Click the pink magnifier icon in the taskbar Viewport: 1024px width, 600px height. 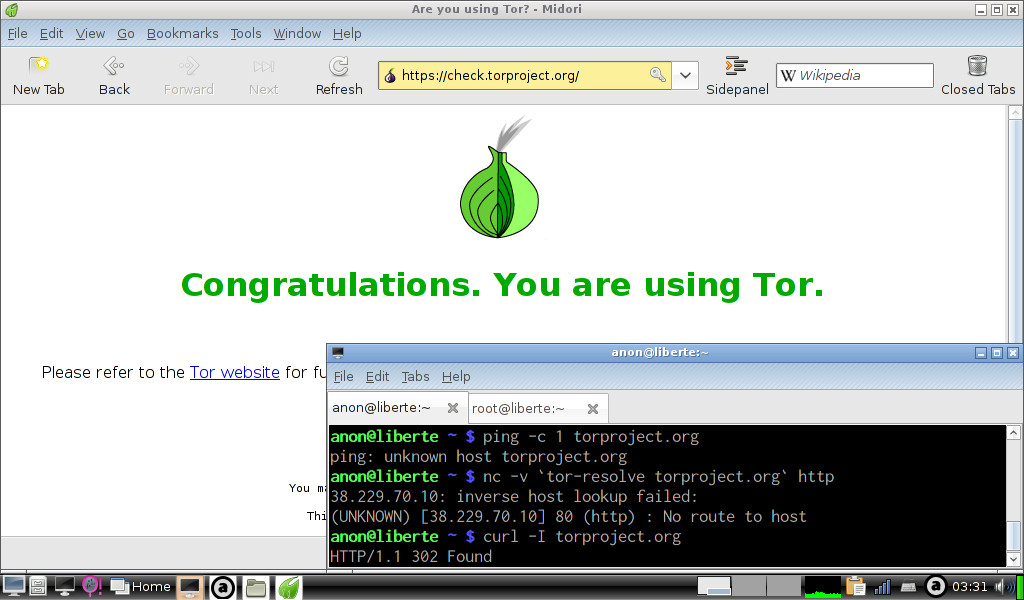coord(91,586)
